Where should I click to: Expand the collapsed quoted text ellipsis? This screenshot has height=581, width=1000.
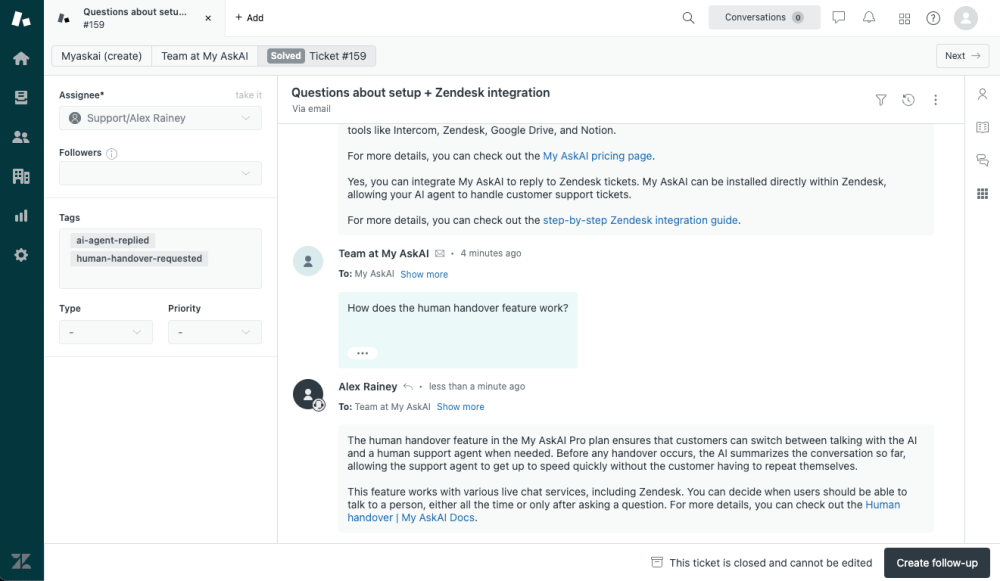[x=361, y=353]
